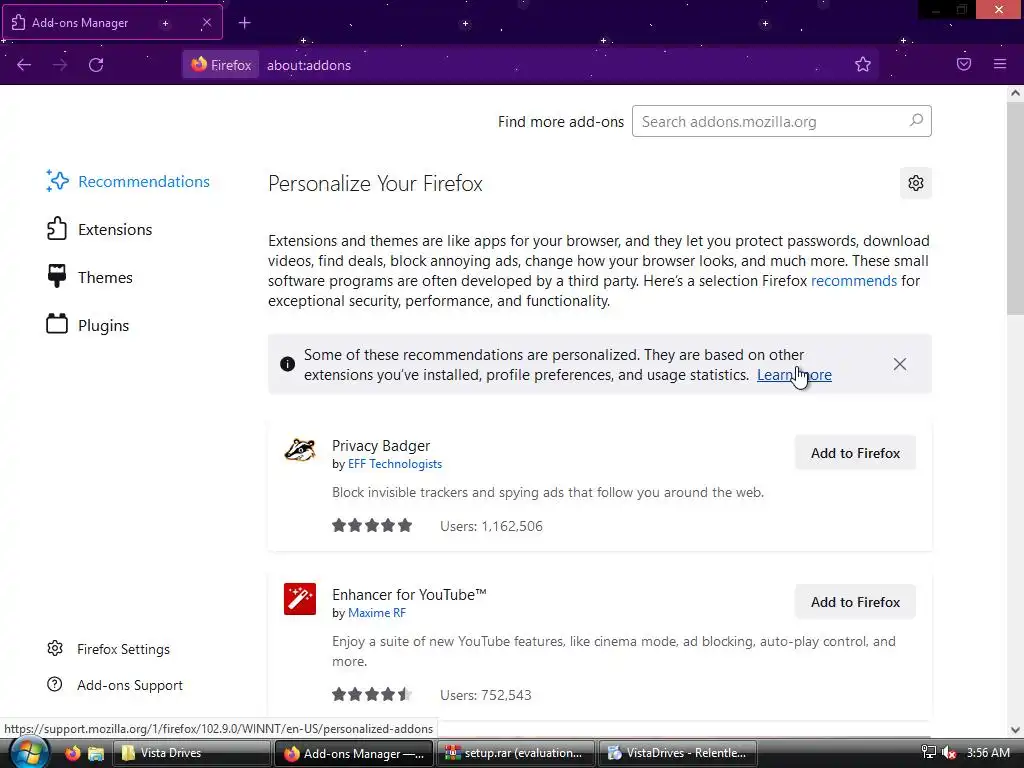Add Privacy Badger to Firefox

coord(855,453)
